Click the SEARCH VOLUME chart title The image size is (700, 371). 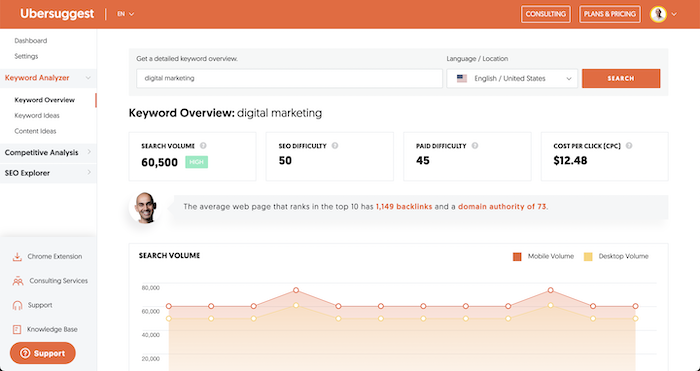click(x=169, y=256)
